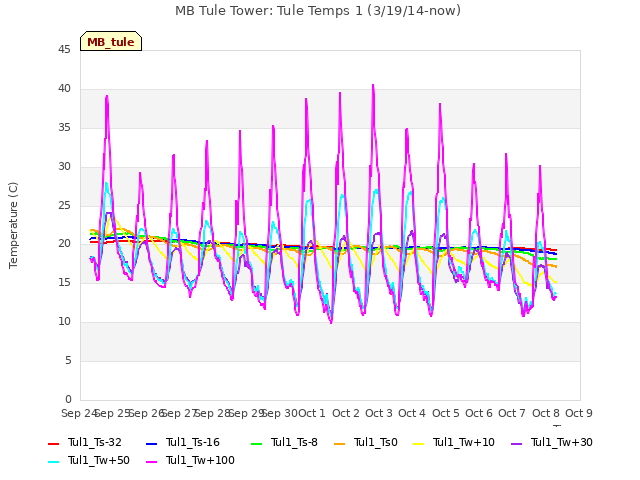Click the Tul1_Tw+100 legend label
Viewport: 640px width, 480px height.
pos(200,460)
